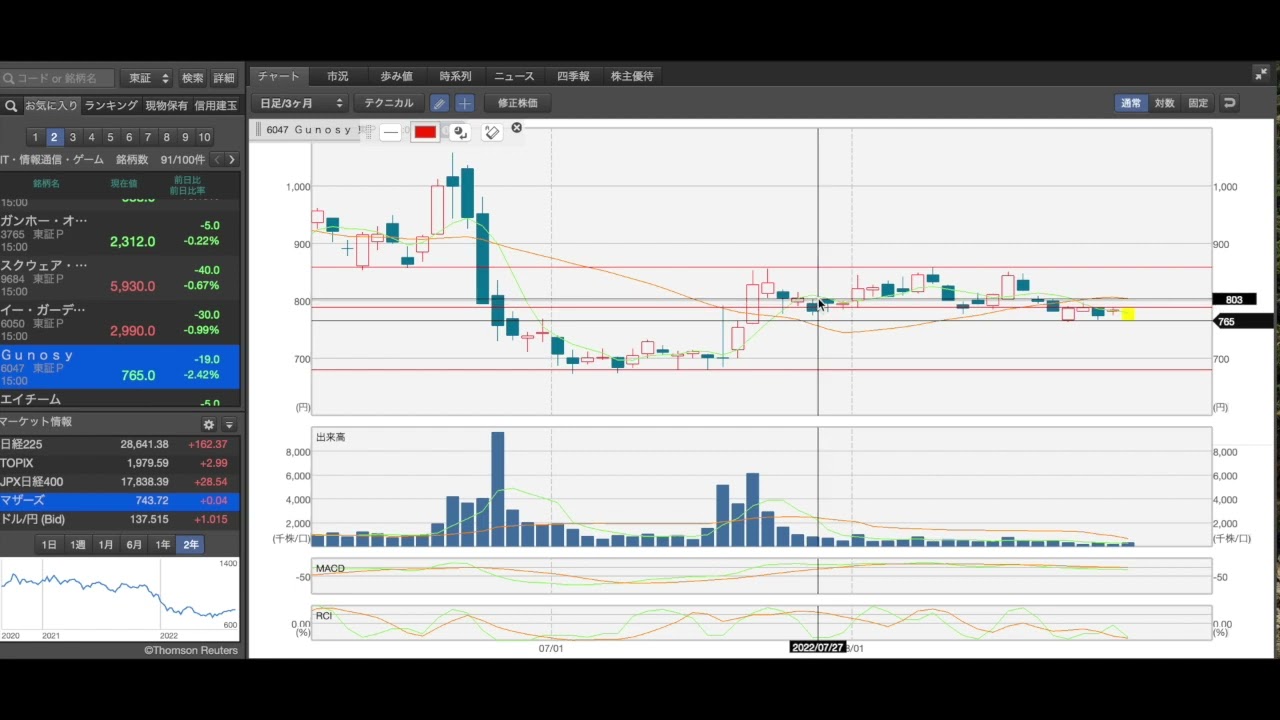Pick the red line color swatch
1280x720 pixels.
(x=425, y=132)
